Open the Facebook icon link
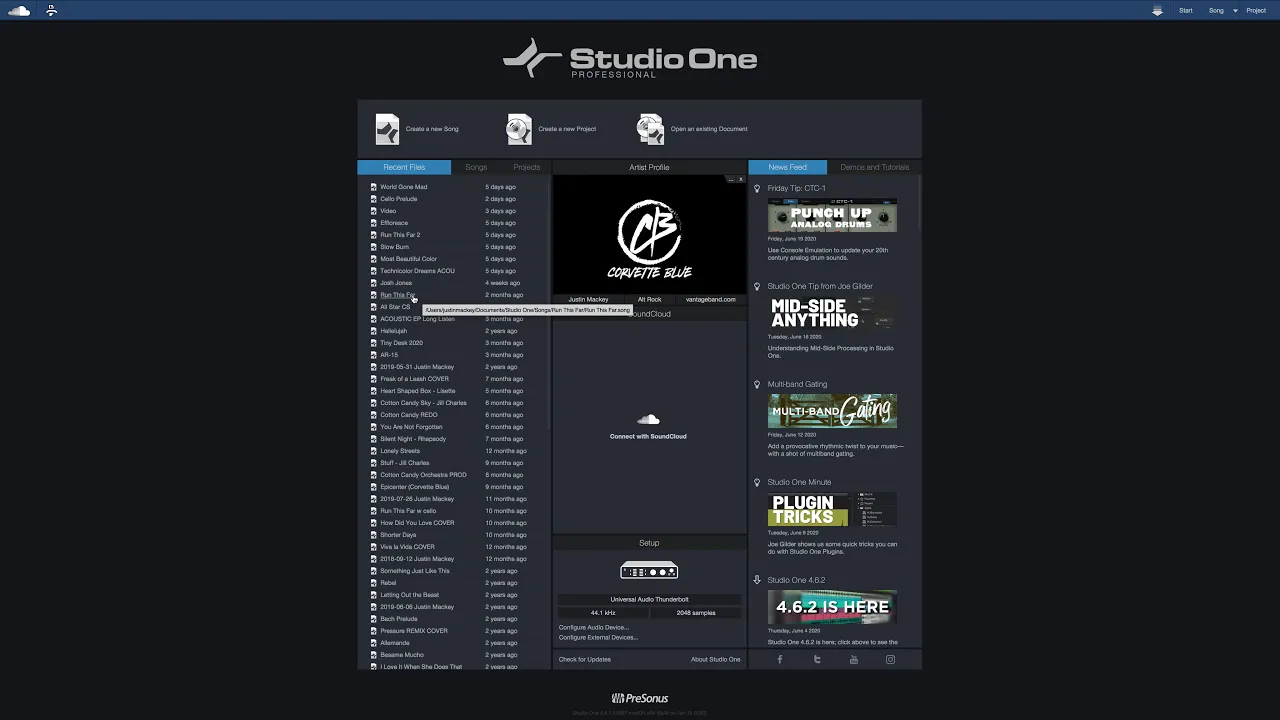This screenshot has height=720, width=1280. [x=780, y=659]
